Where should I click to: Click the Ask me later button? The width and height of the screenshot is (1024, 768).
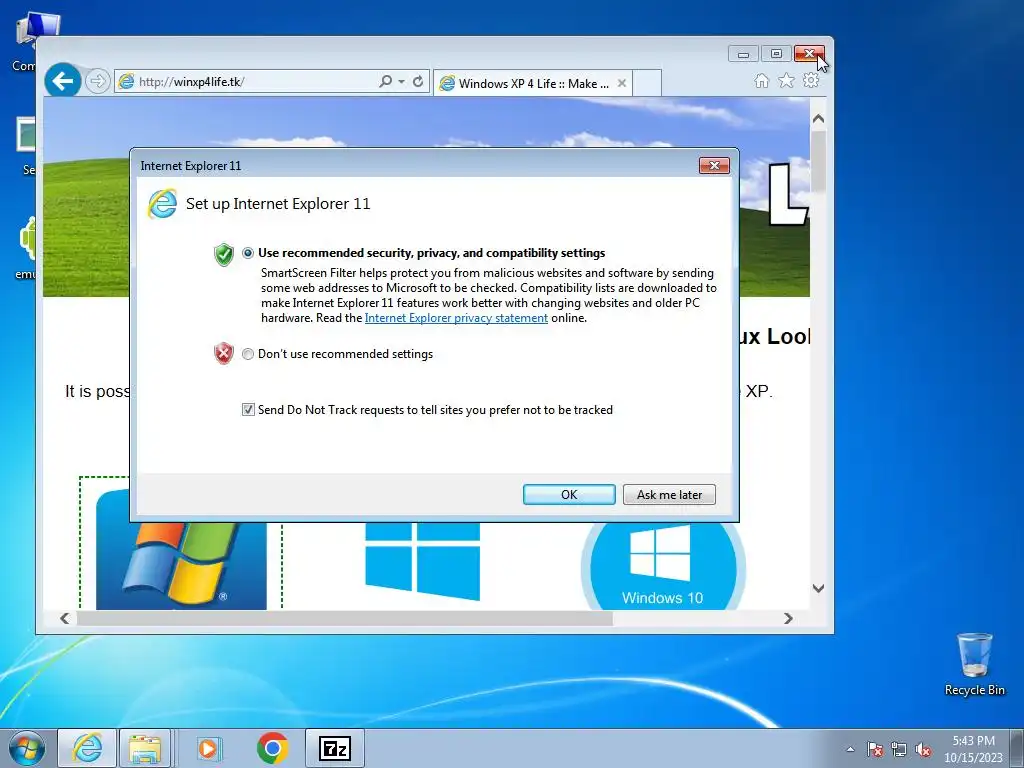coord(669,494)
